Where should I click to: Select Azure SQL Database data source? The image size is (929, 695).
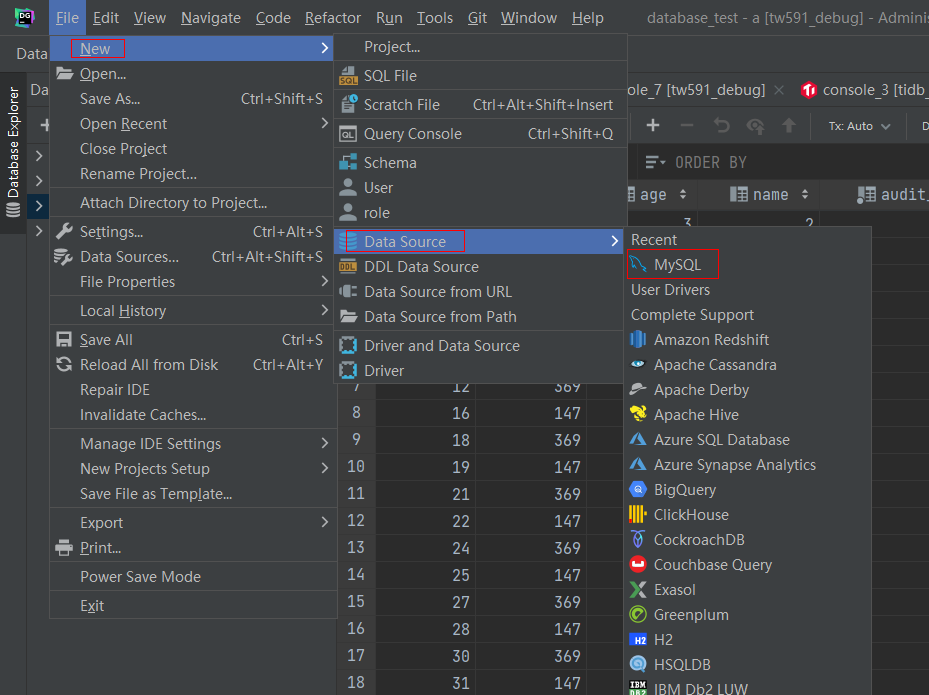point(748,440)
